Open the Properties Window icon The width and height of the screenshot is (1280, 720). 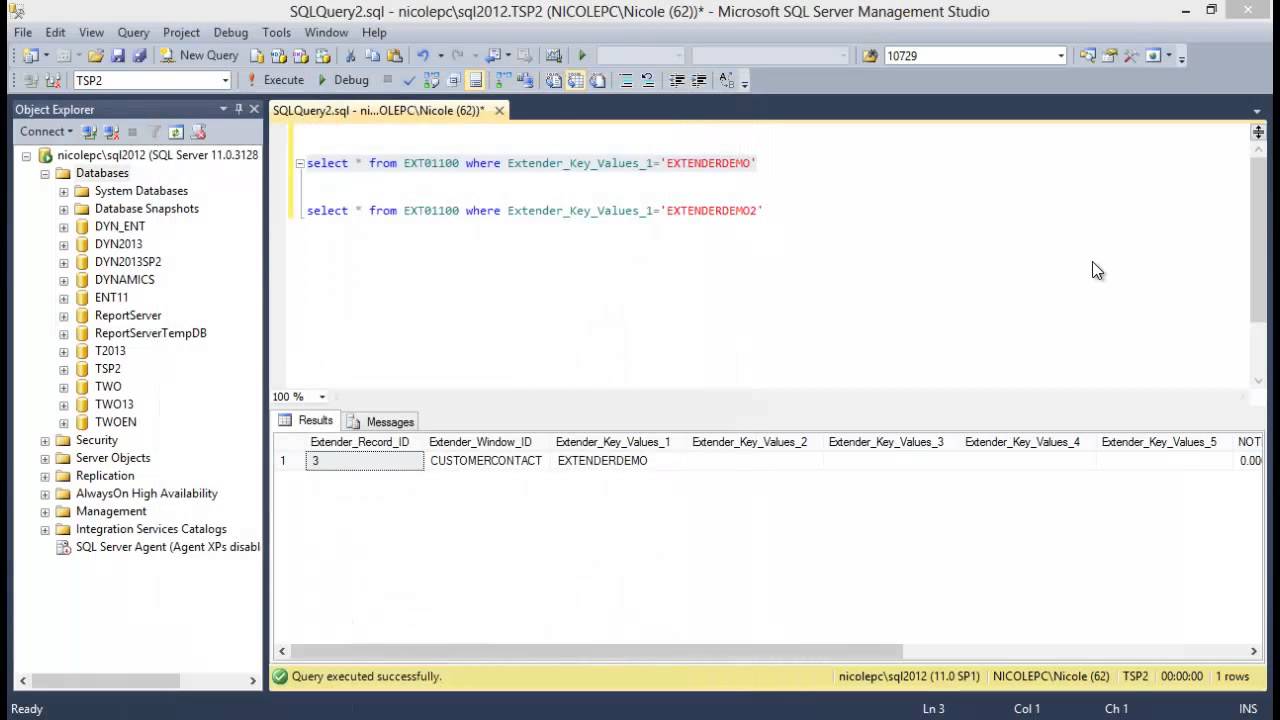point(1110,56)
